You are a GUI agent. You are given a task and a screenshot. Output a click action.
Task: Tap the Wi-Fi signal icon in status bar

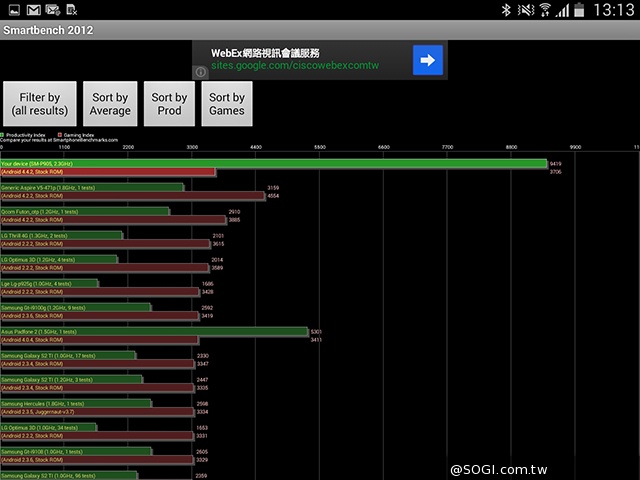coord(545,10)
